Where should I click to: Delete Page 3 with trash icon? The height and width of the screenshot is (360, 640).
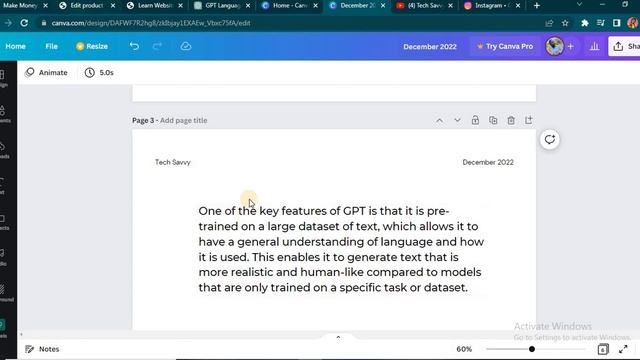coord(511,120)
